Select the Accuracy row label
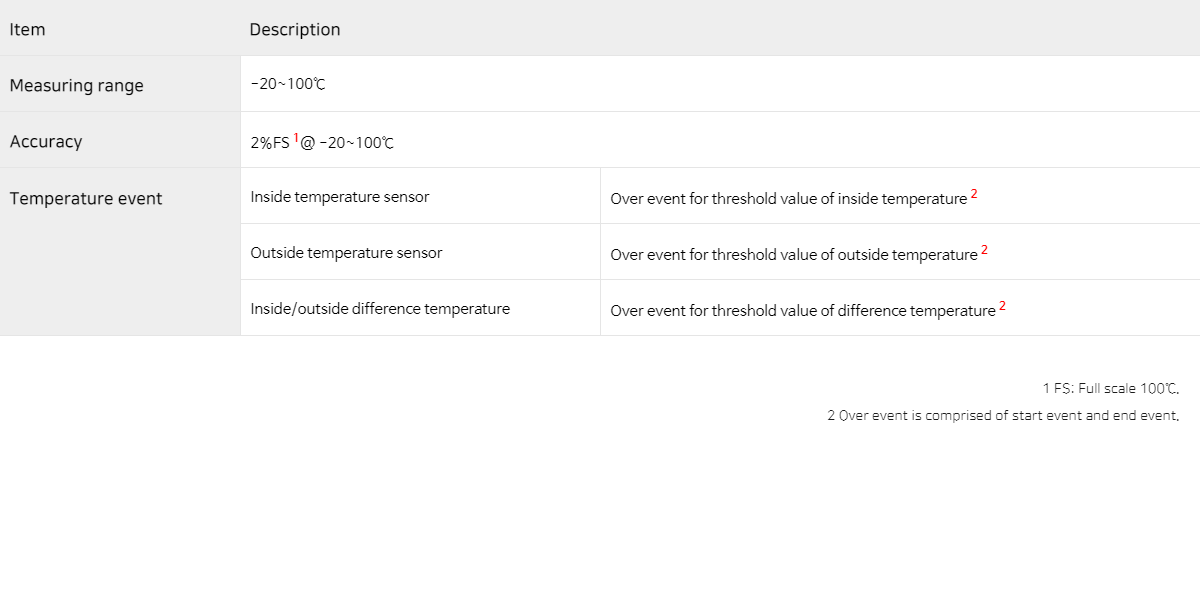This screenshot has height=610, width=1200. [46, 142]
